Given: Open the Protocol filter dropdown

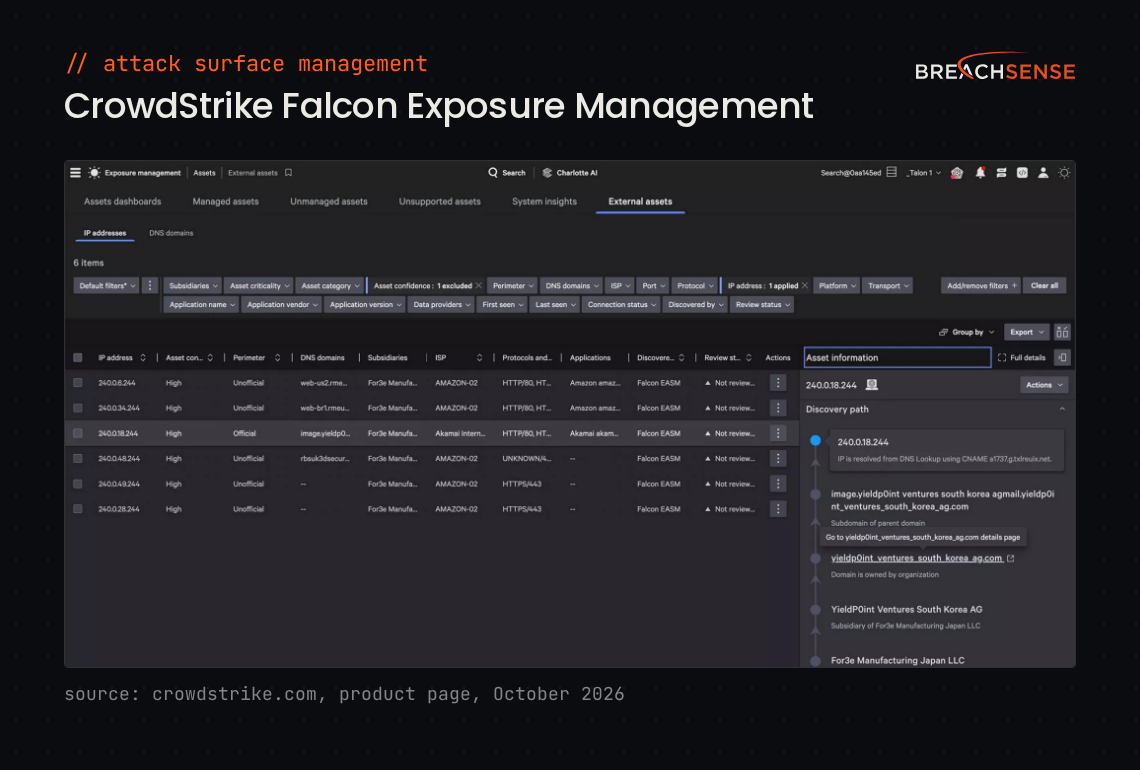Looking at the screenshot, I should click(694, 286).
